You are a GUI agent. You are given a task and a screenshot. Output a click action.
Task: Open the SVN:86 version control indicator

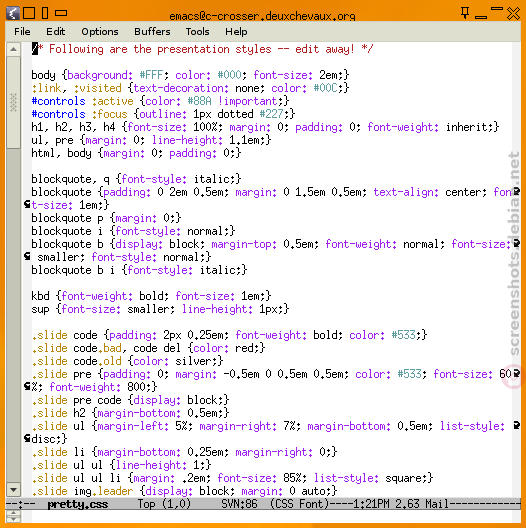(x=239, y=504)
